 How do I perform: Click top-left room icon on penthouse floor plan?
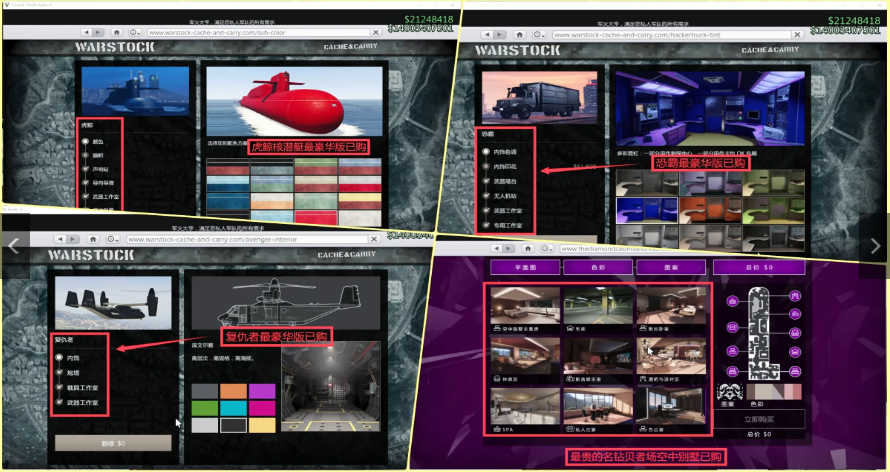pyautogui.click(x=732, y=301)
